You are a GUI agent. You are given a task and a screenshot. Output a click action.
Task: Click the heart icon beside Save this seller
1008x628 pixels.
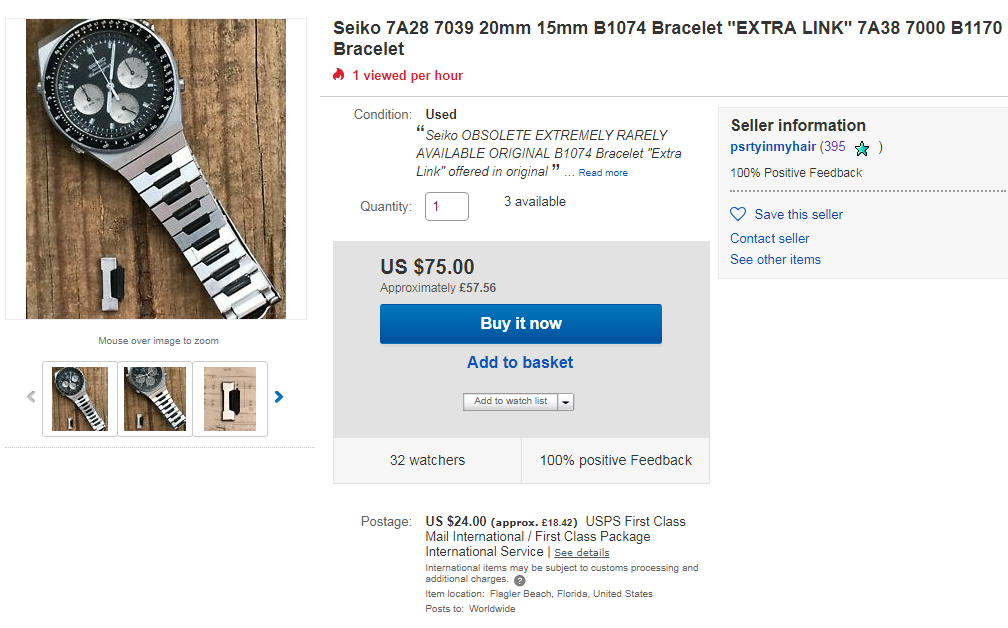tap(738, 214)
